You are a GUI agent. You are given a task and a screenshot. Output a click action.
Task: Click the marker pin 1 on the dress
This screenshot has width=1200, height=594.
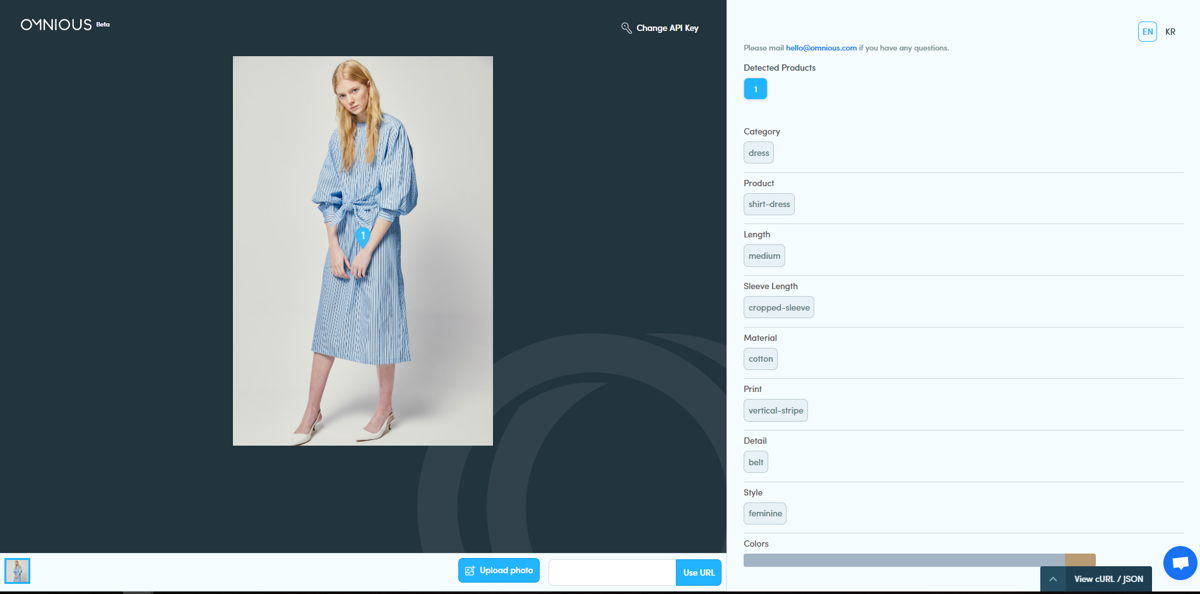[x=363, y=237]
